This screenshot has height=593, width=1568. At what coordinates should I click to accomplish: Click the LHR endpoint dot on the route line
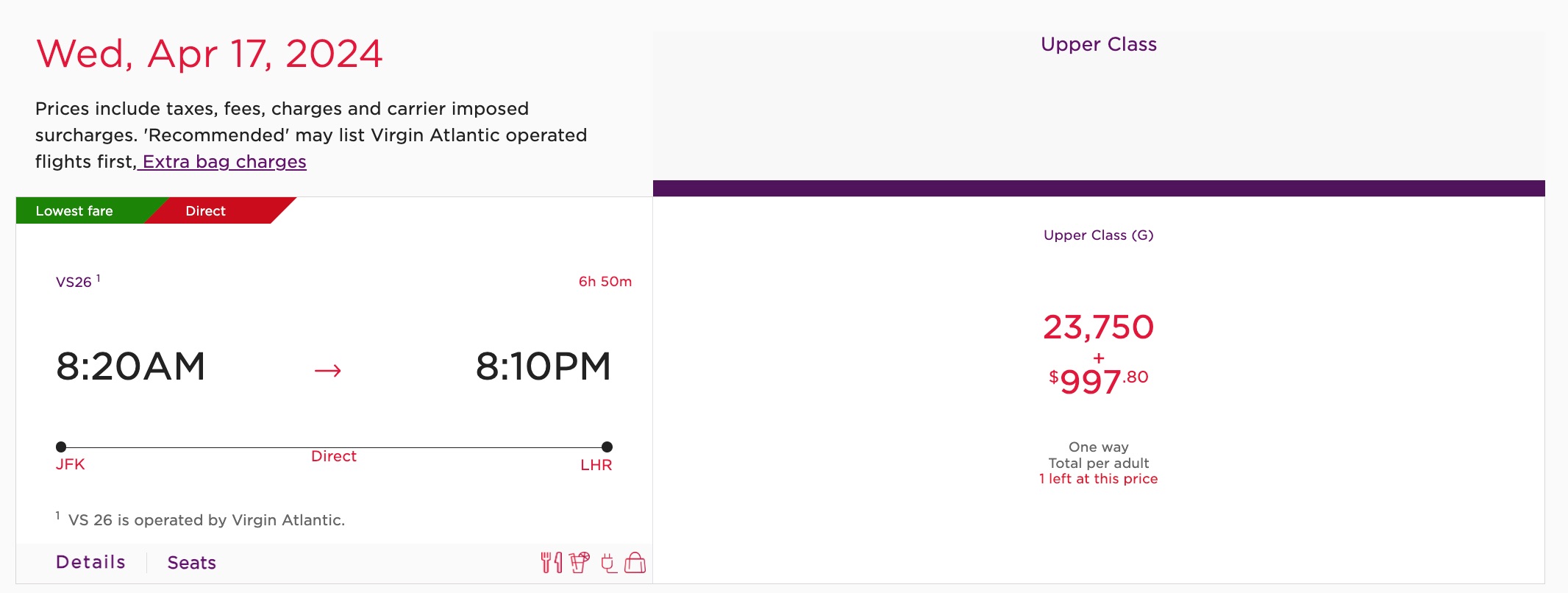click(x=606, y=445)
